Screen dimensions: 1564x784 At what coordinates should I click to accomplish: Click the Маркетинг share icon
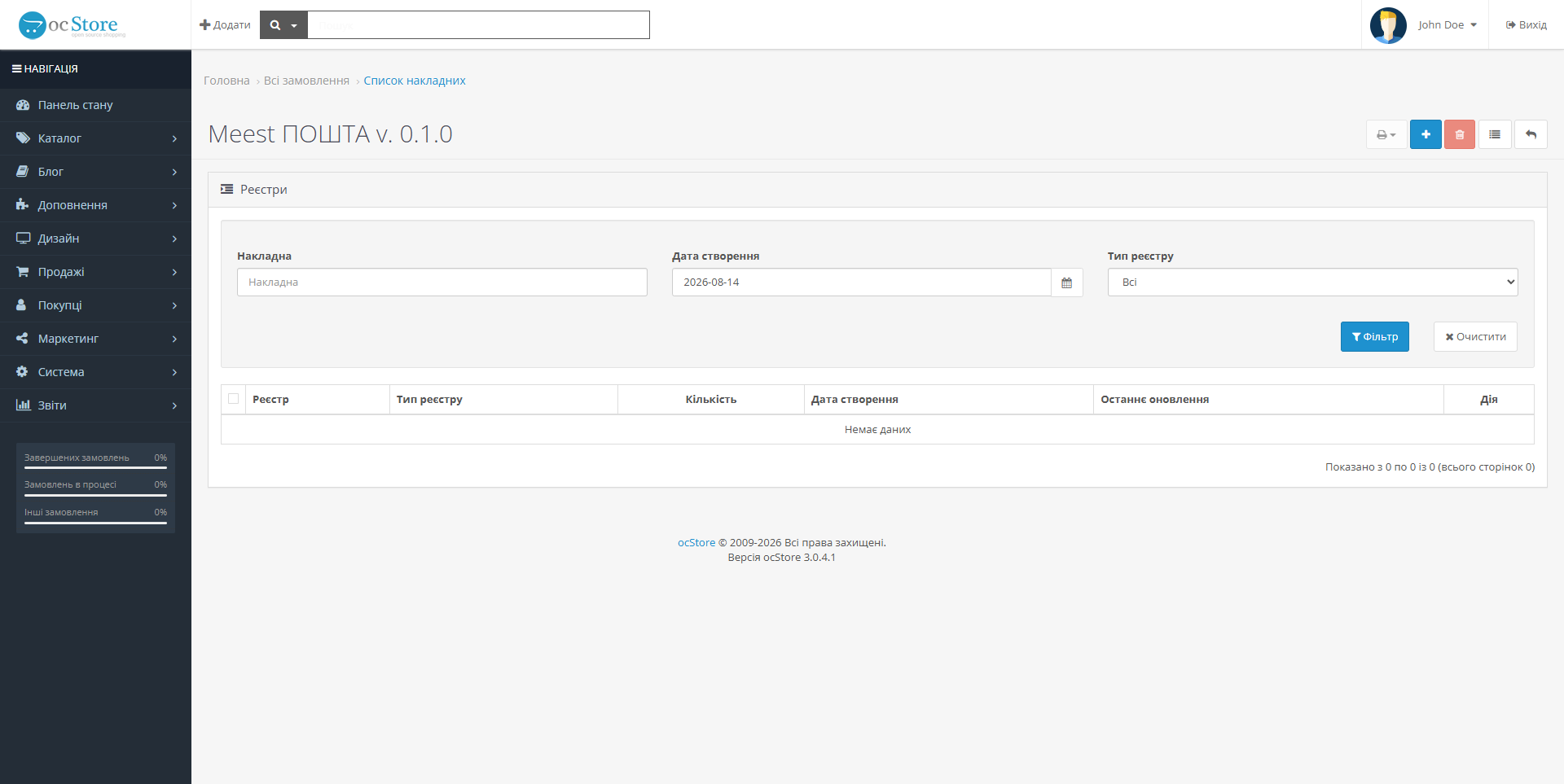(23, 339)
